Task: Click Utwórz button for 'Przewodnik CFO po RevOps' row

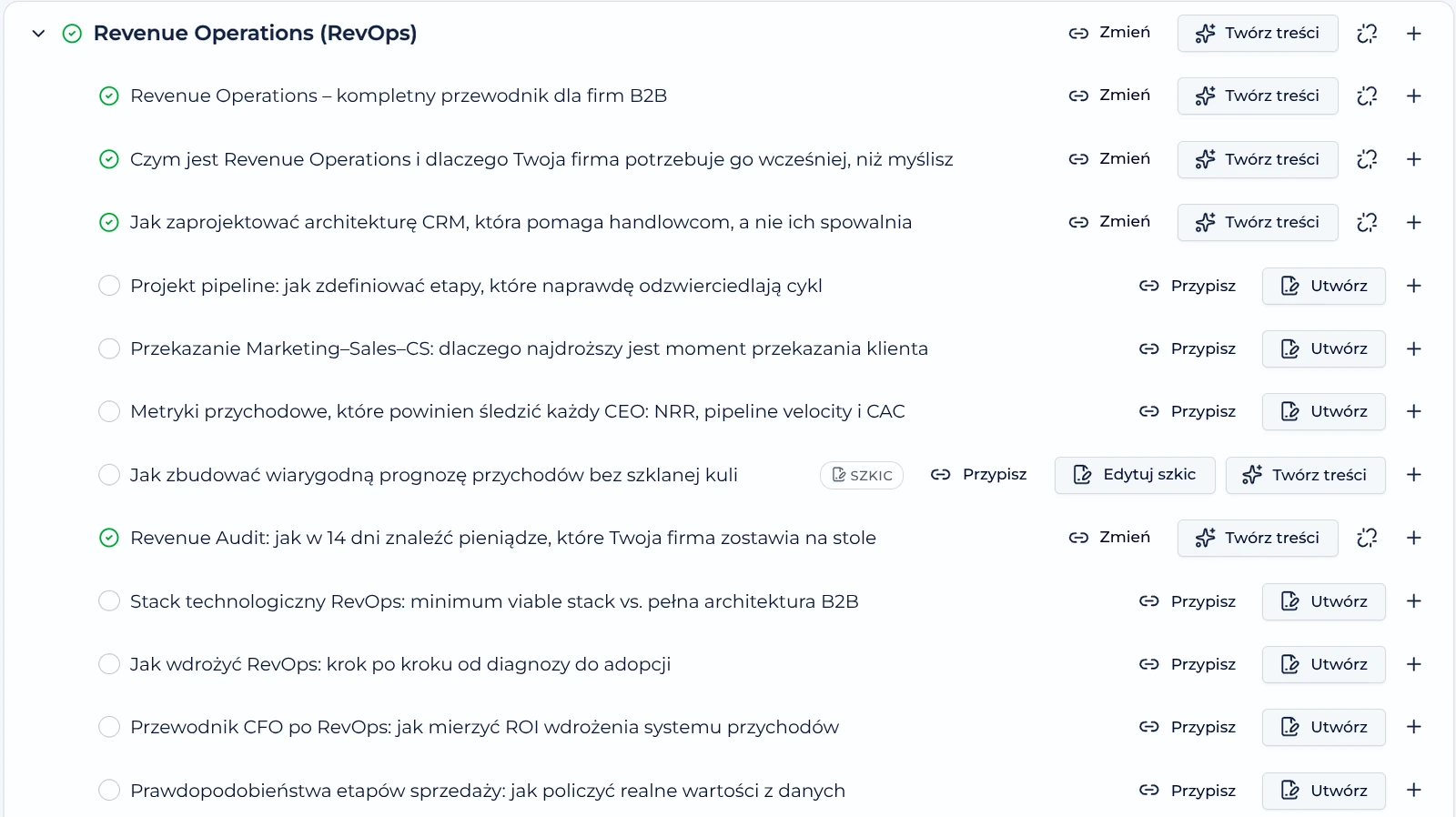Action: tap(1324, 727)
